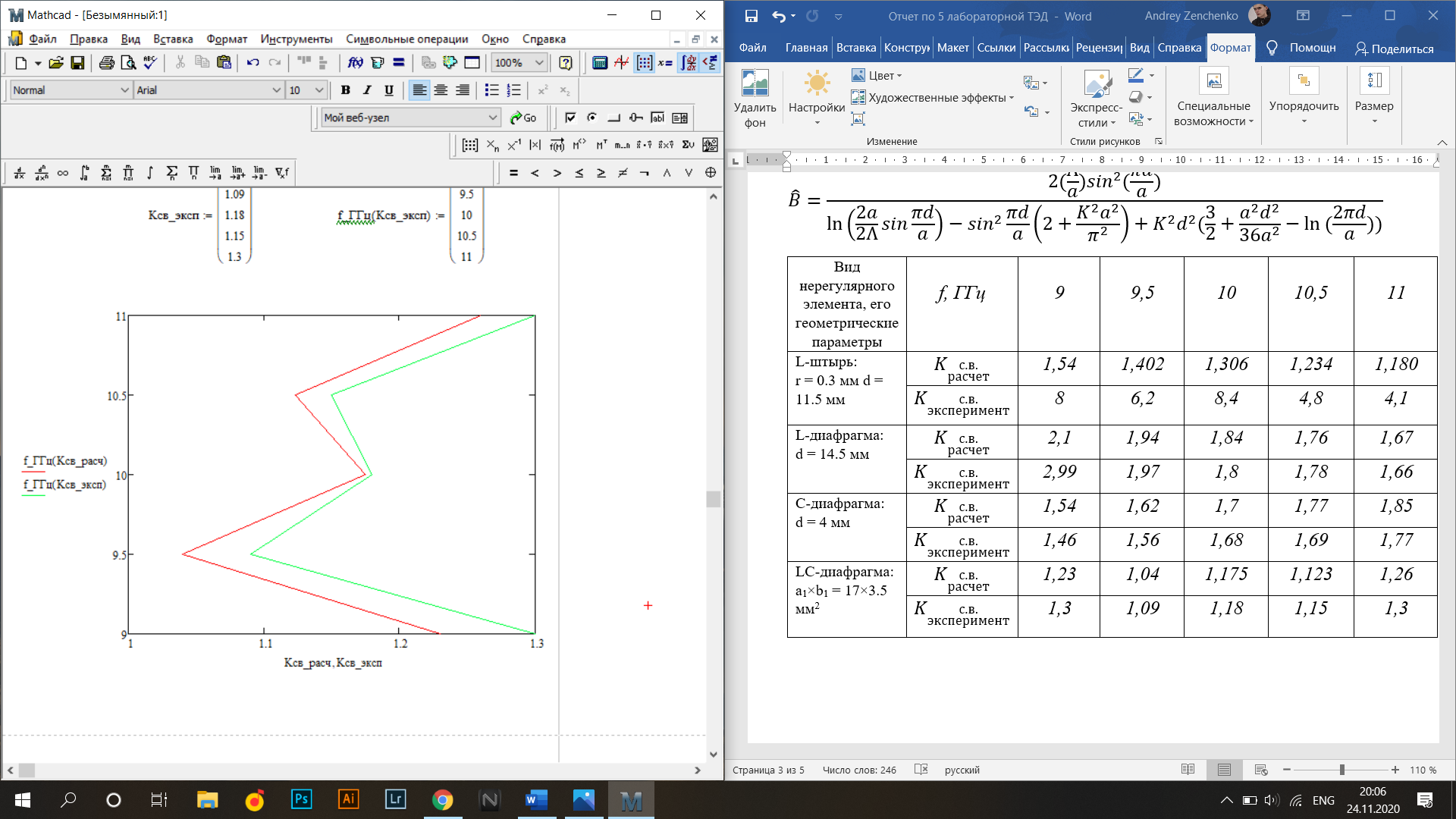Insert a unit with the measuring cup icon
The image size is (1456, 819).
377,63
